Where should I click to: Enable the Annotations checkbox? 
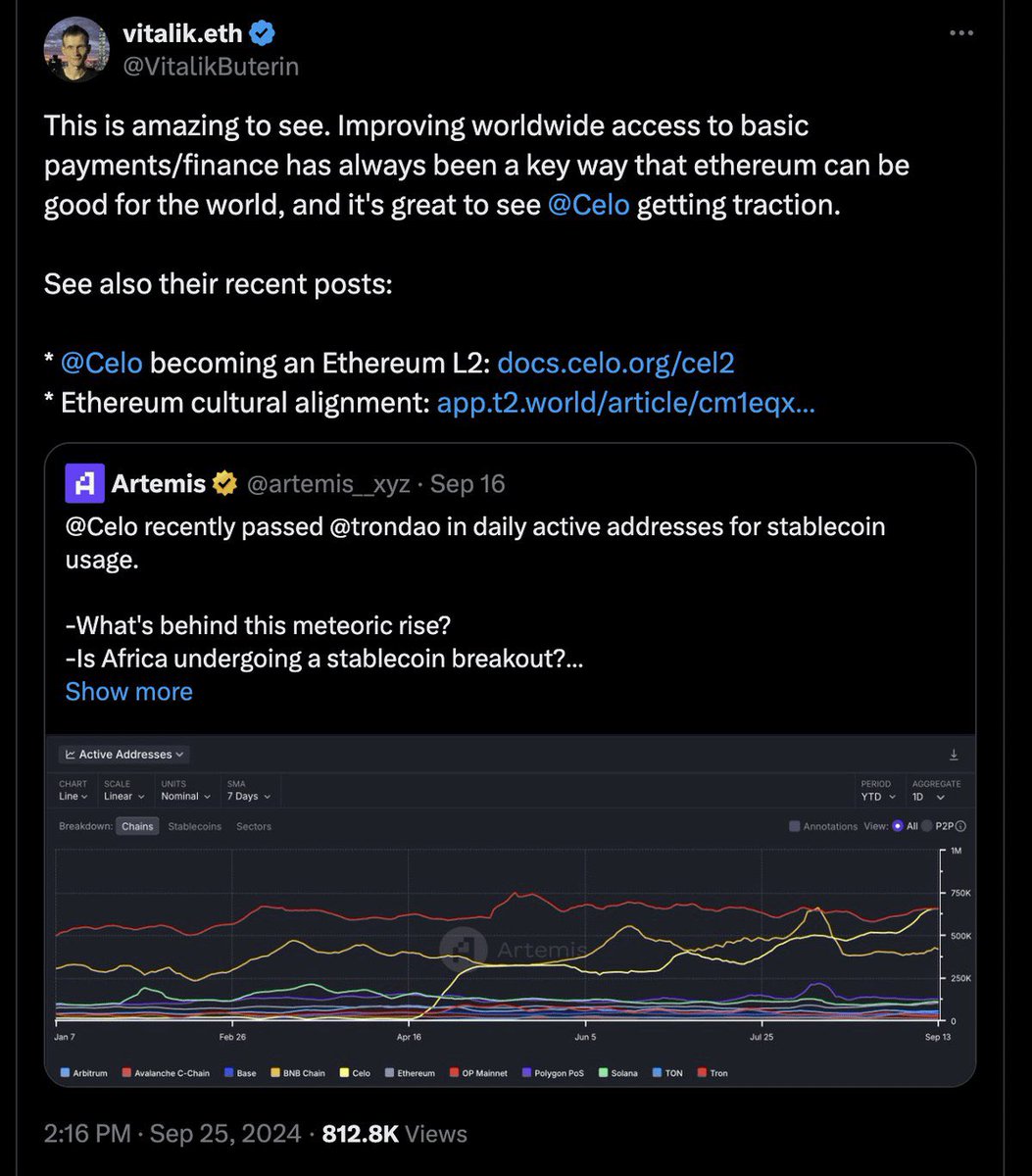[795, 826]
